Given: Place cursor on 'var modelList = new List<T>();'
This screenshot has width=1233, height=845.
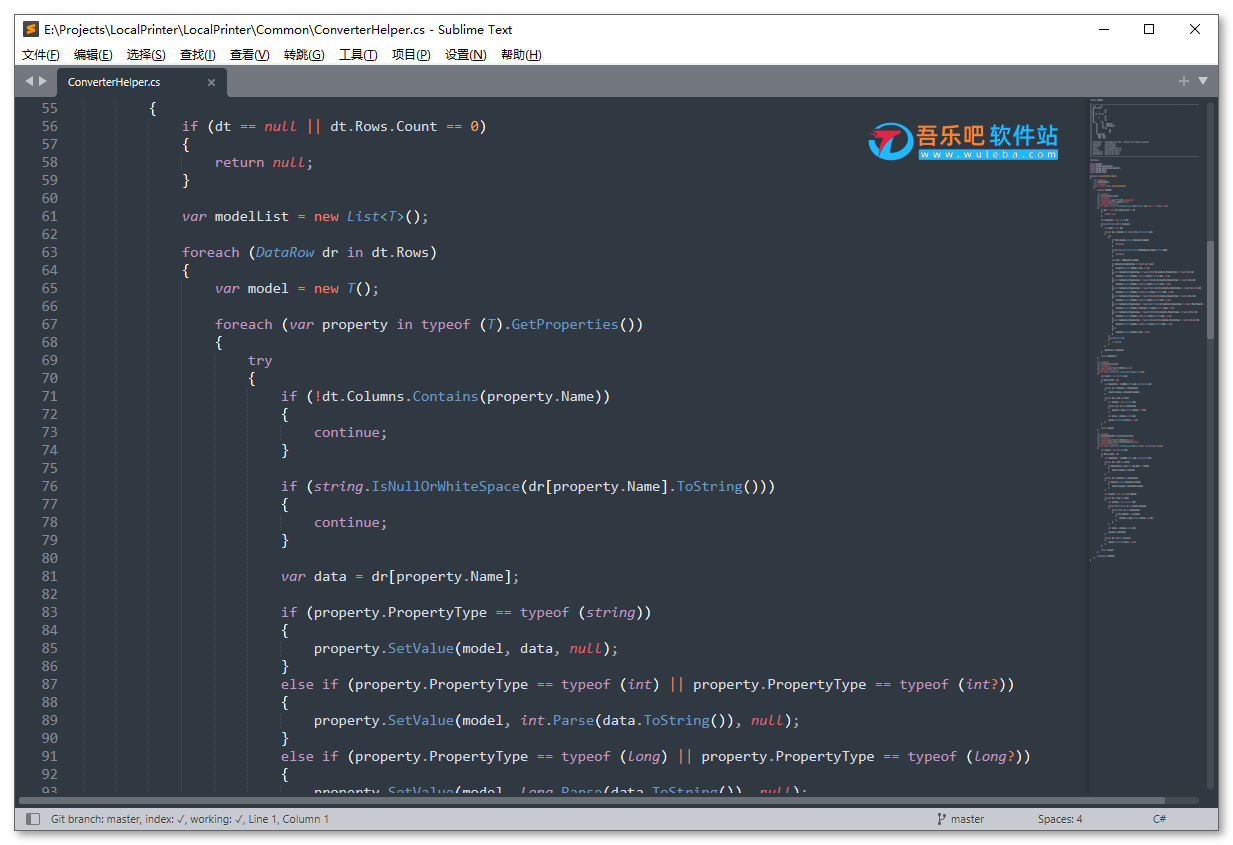Looking at the screenshot, I should click(305, 216).
